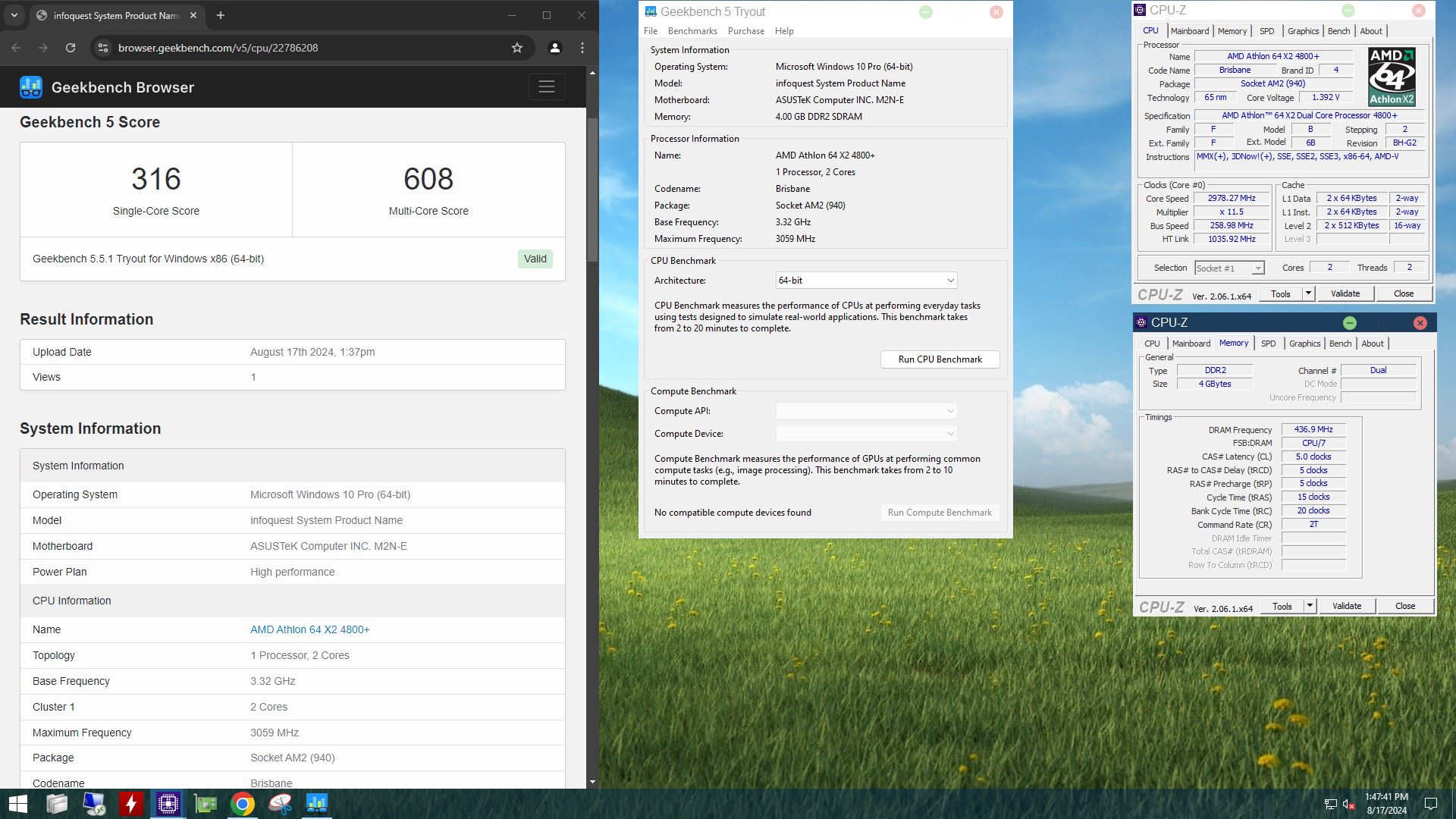Open the AMD Athlon 64 X2 4800+ link

pyautogui.click(x=310, y=629)
